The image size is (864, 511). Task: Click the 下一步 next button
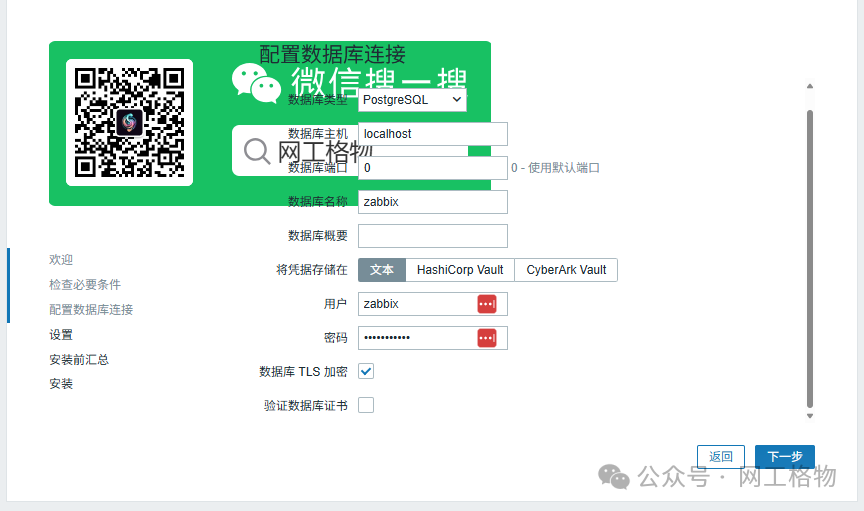pyautogui.click(x=785, y=456)
